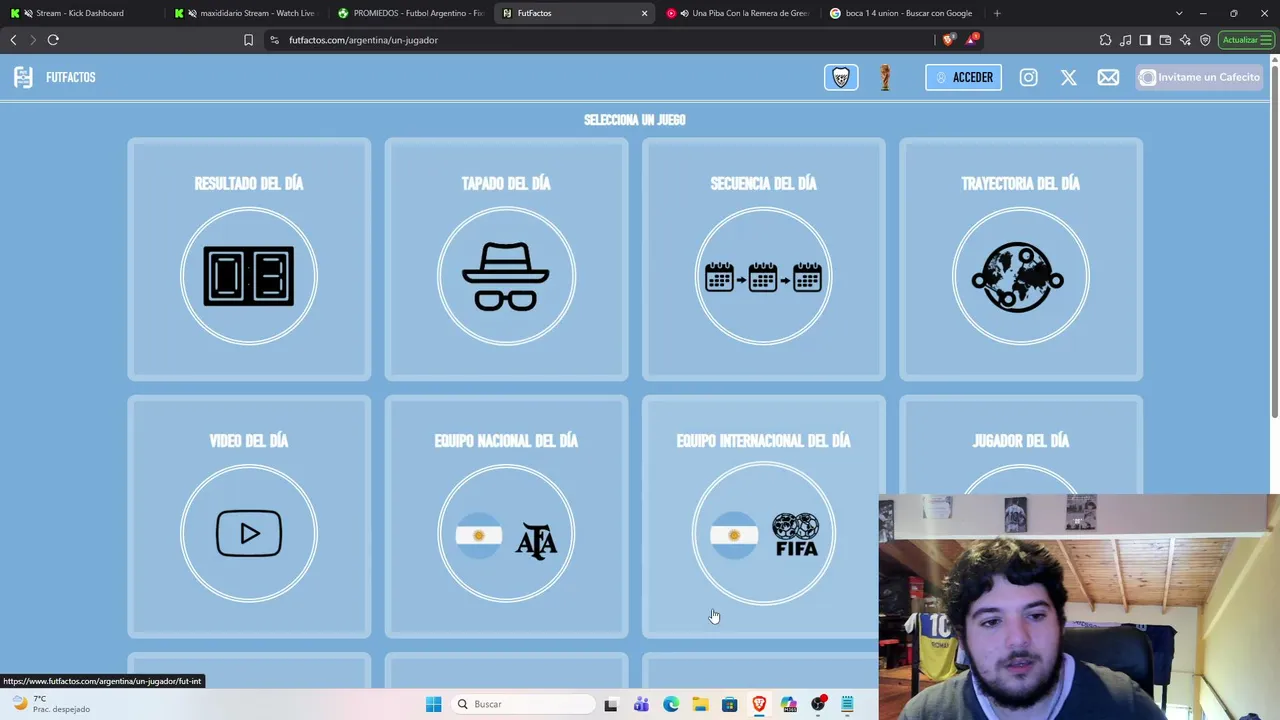Click the Invitame un Cafecito button

(x=1200, y=77)
